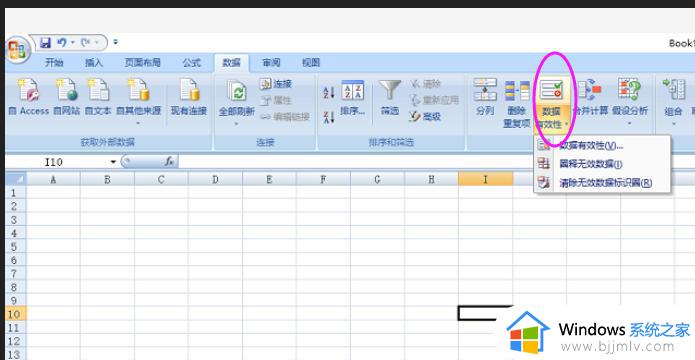
Task: Open 自其他来源 data sources menu
Action: 138,102
